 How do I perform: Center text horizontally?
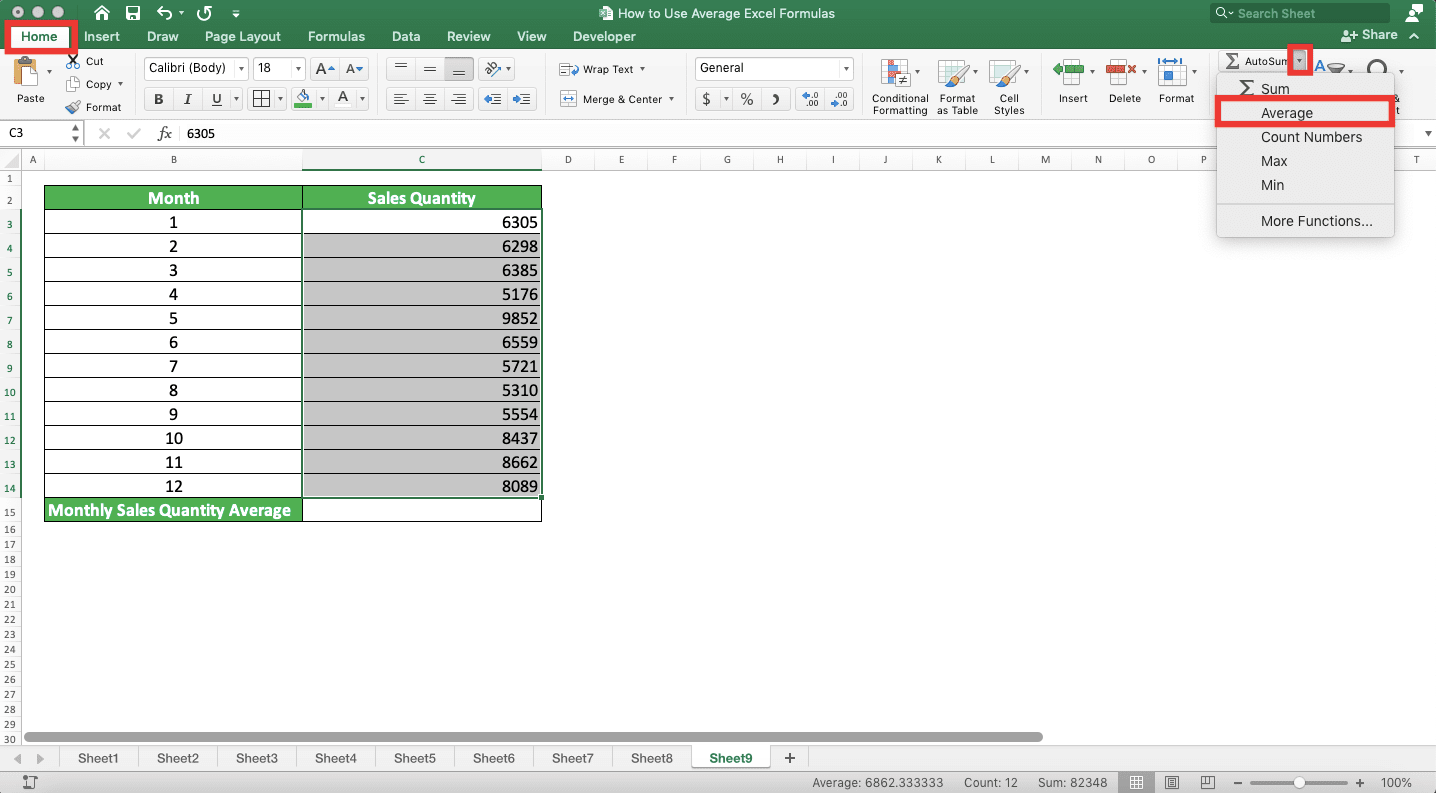point(430,99)
